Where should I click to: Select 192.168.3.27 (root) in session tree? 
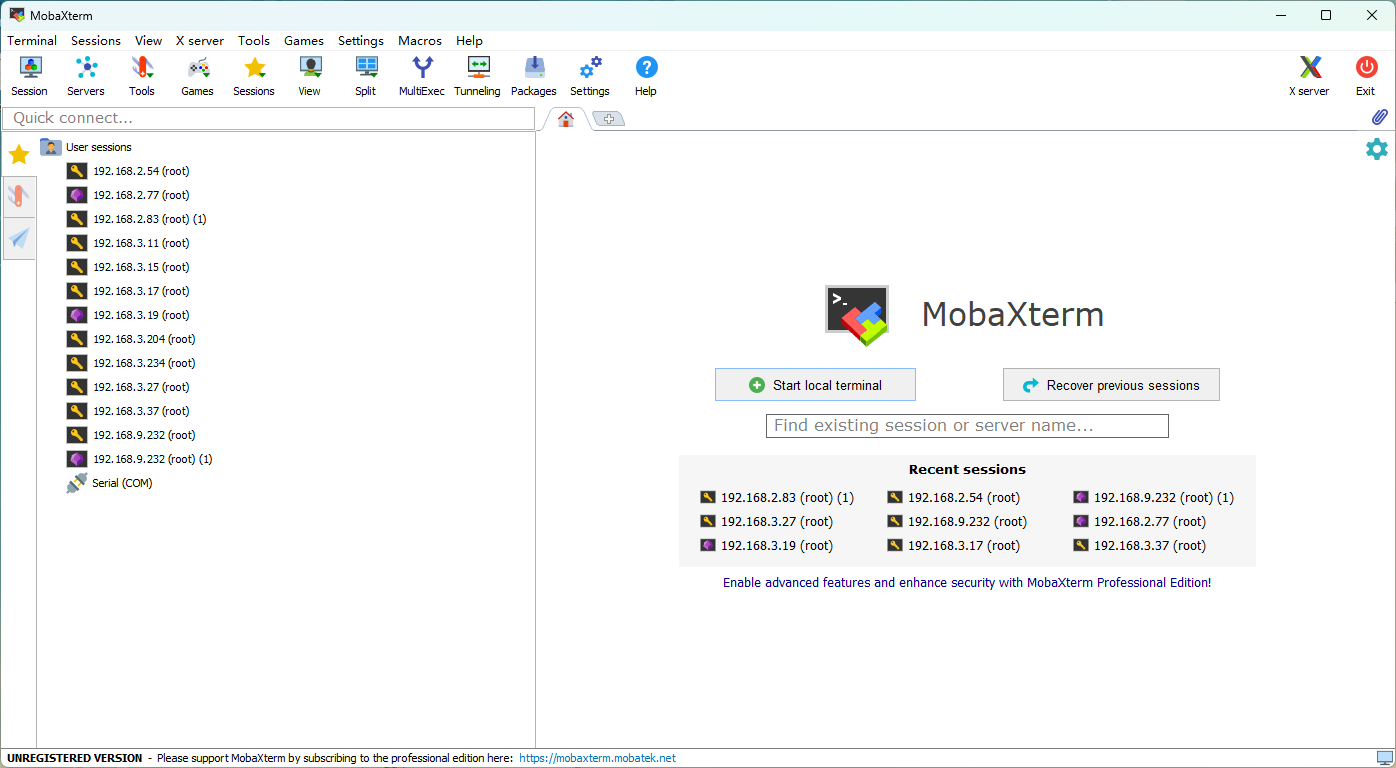tap(141, 387)
